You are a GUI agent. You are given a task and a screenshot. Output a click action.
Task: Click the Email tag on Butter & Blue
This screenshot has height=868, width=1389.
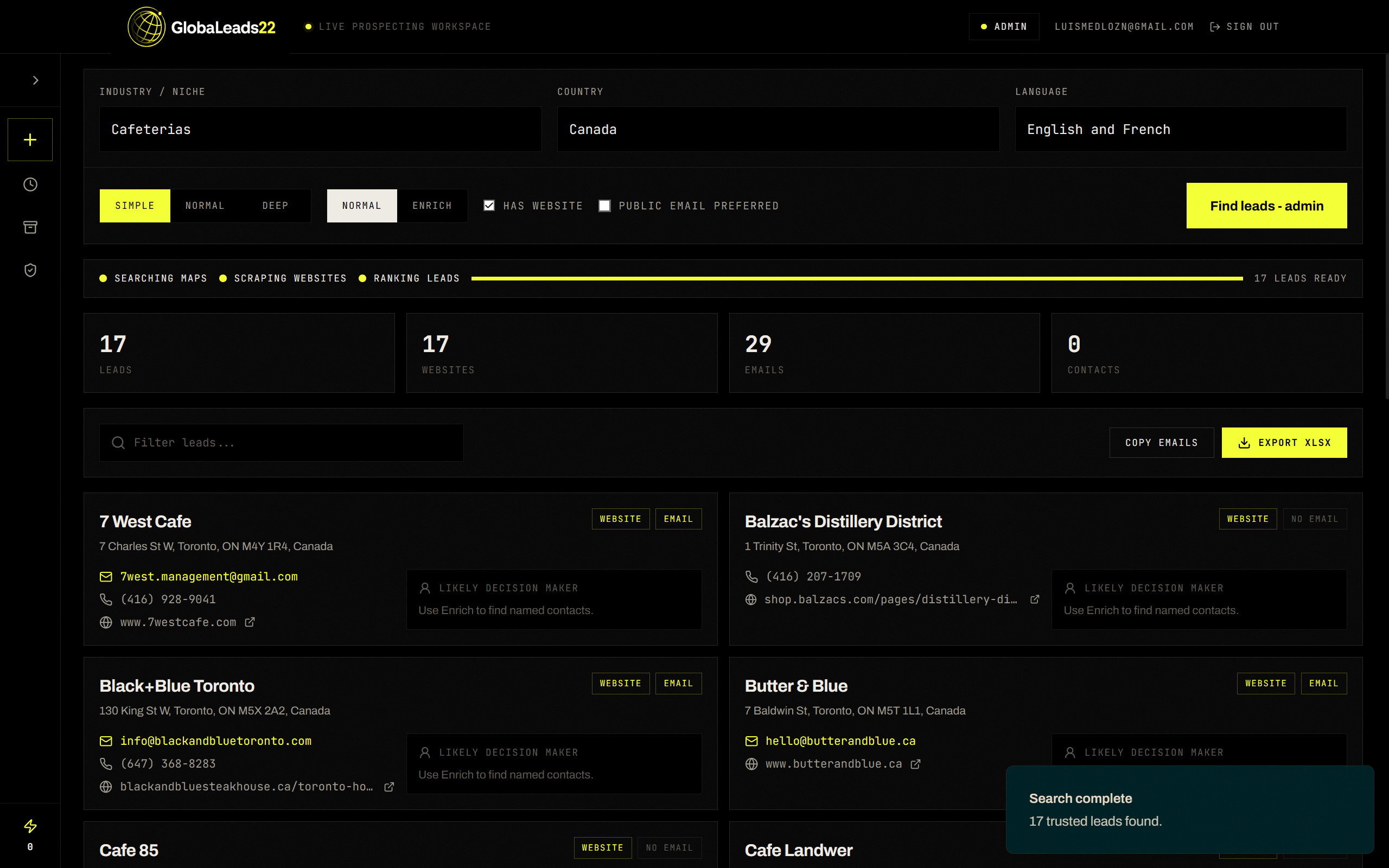click(1323, 683)
